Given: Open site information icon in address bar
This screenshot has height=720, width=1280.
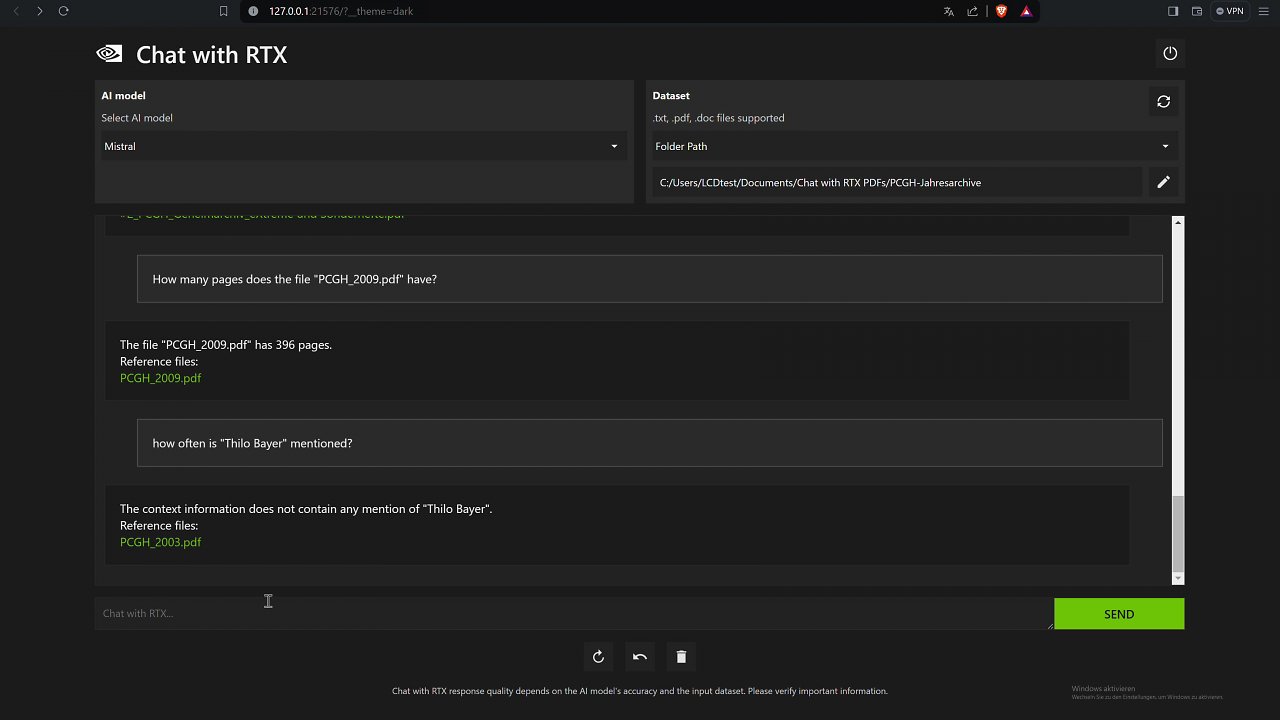Looking at the screenshot, I should pos(252,11).
